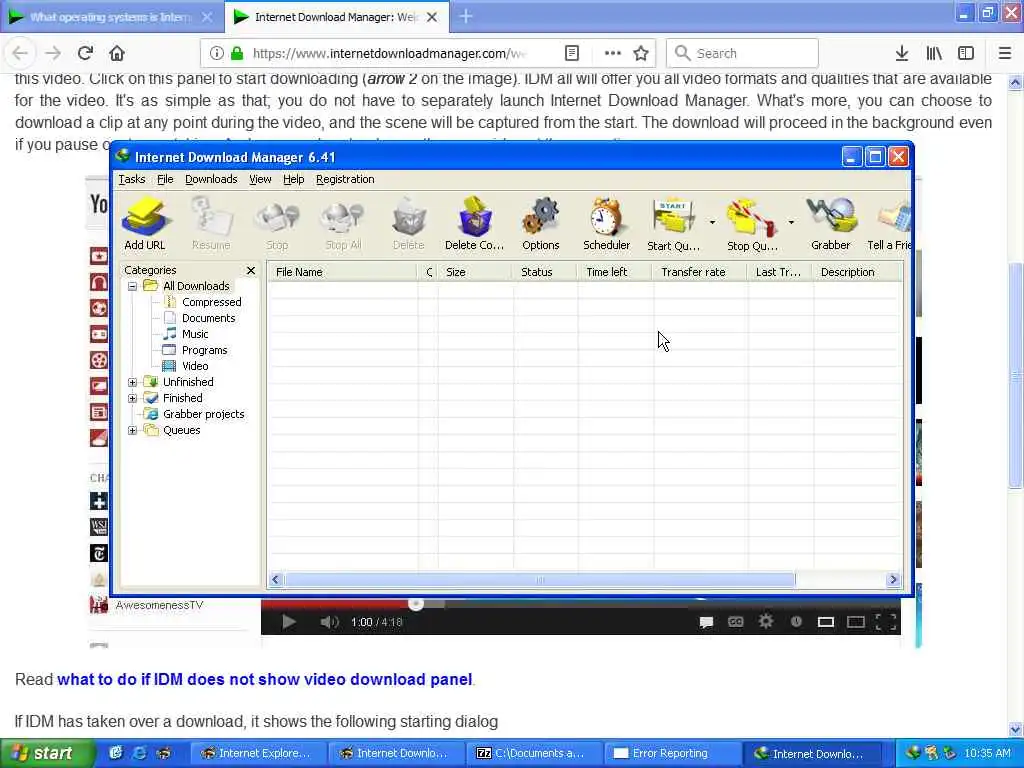Switch to the 'What operating systems' tab
This screenshot has height=768, width=1024.
click(x=110, y=17)
